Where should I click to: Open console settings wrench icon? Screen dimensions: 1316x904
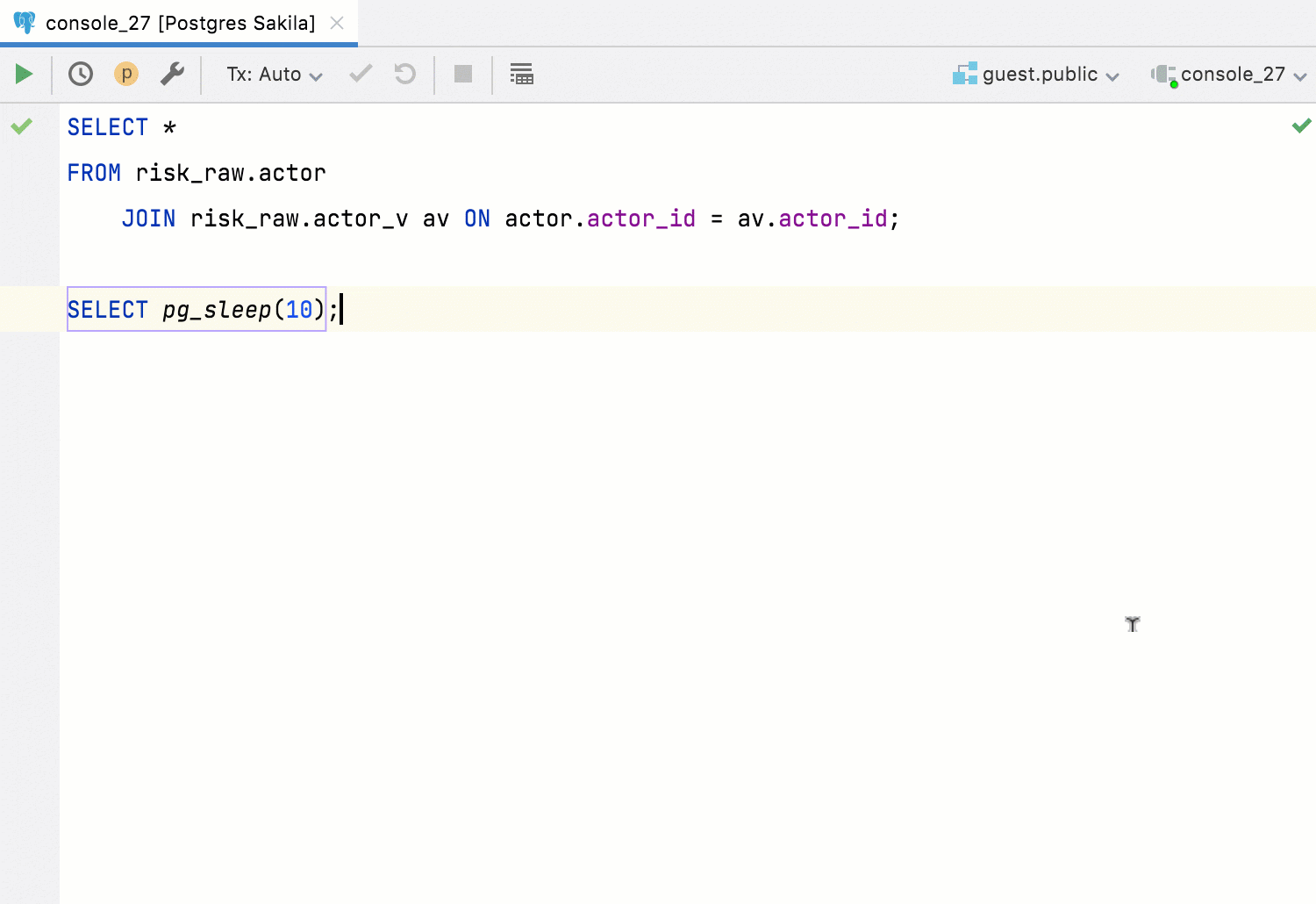(172, 74)
